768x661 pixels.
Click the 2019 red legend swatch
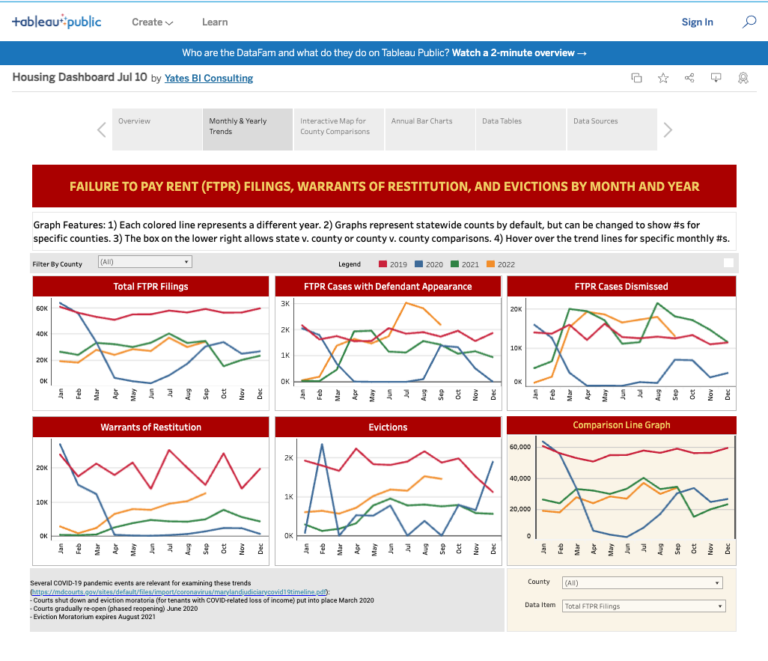click(383, 264)
